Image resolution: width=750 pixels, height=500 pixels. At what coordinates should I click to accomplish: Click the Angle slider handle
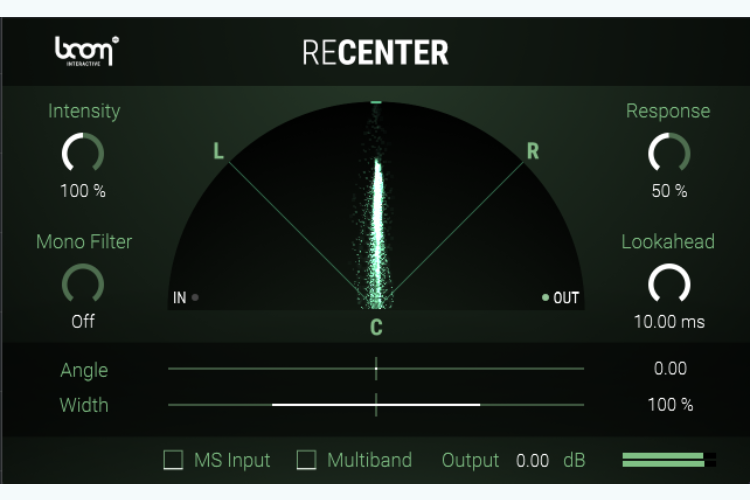376,368
